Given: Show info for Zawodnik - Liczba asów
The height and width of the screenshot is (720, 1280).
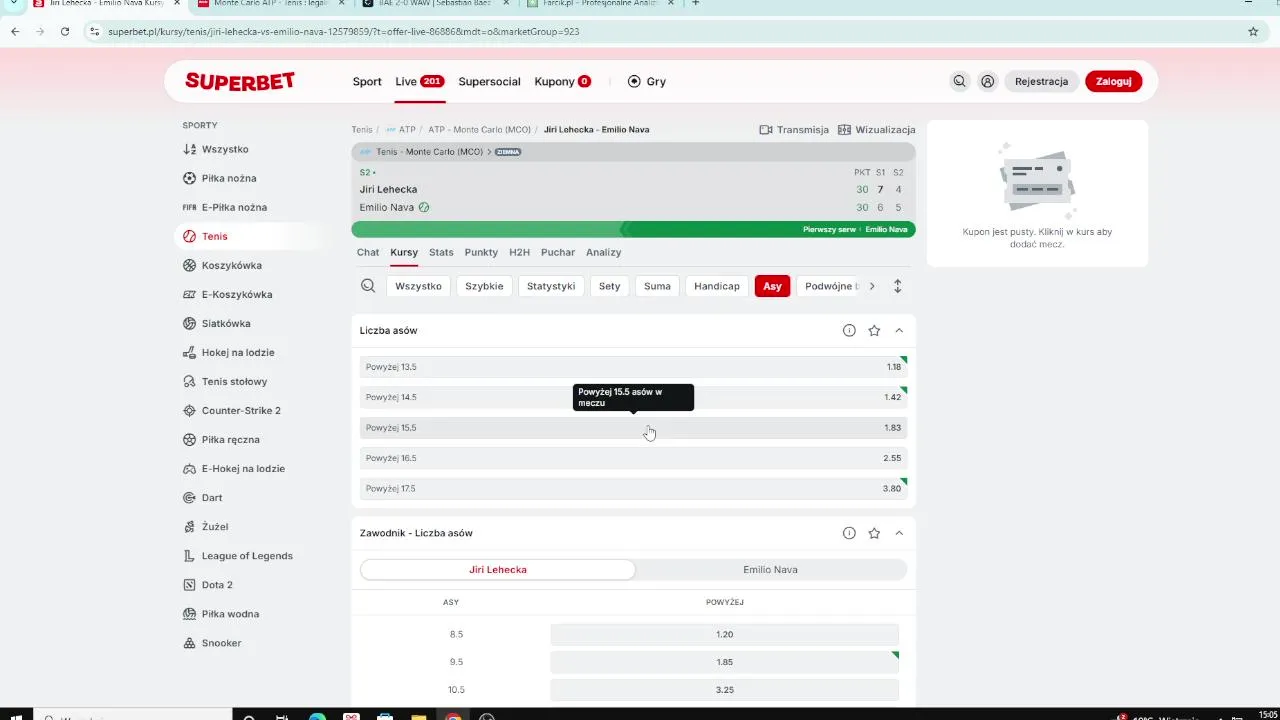Looking at the screenshot, I should (849, 533).
